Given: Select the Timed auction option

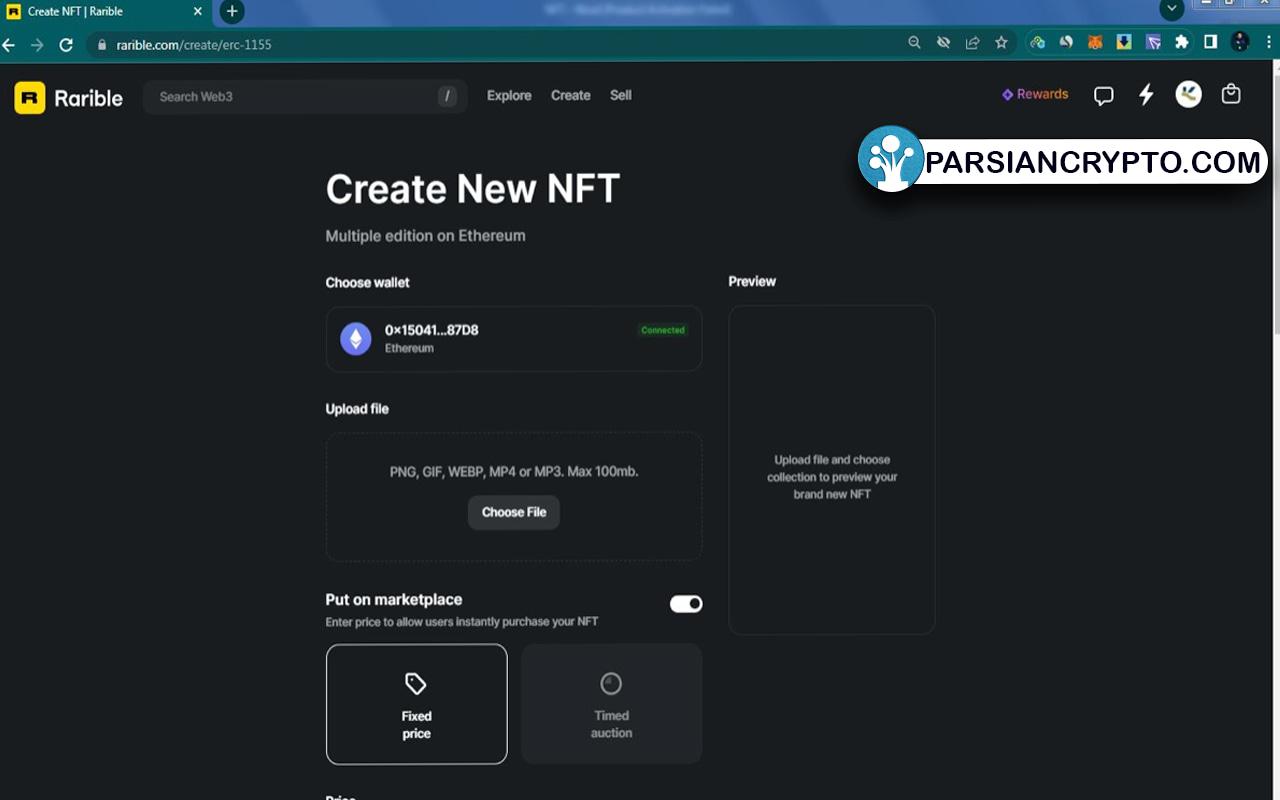Looking at the screenshot, I should pos(611,704).
